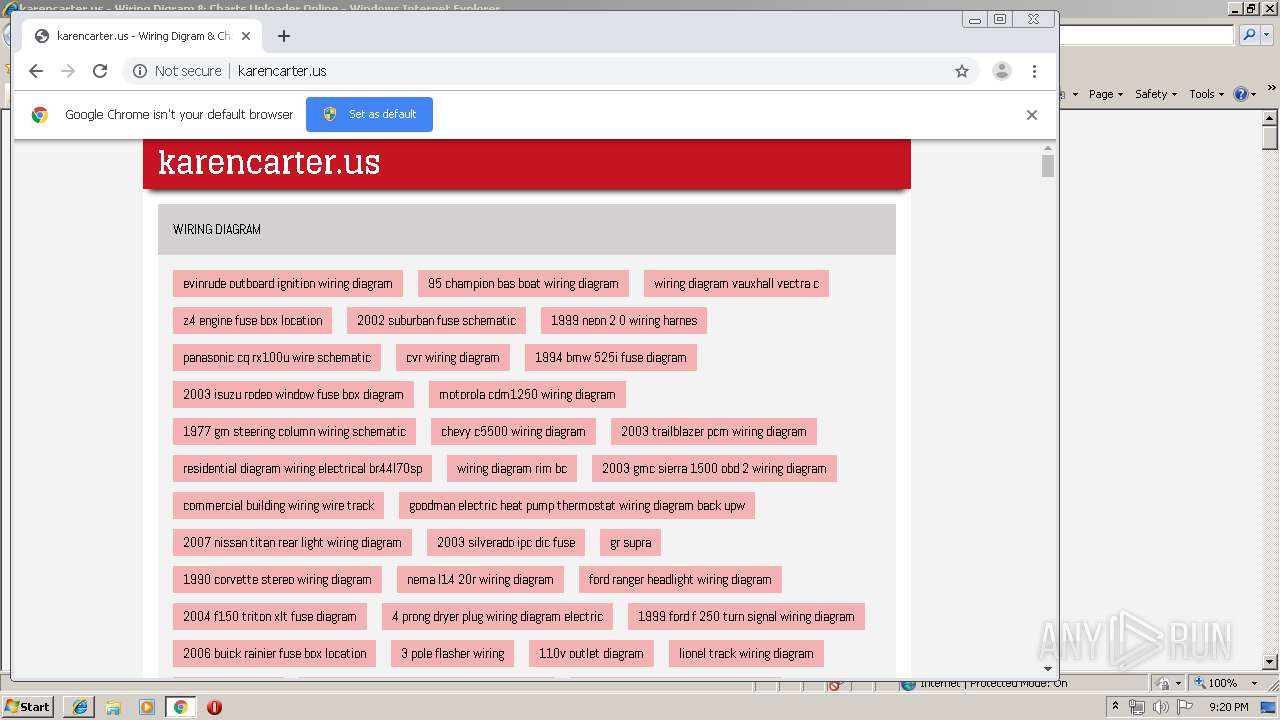Open cvr wiring diagram link
Screen dimensions: 1280x720
click(453, 358)
